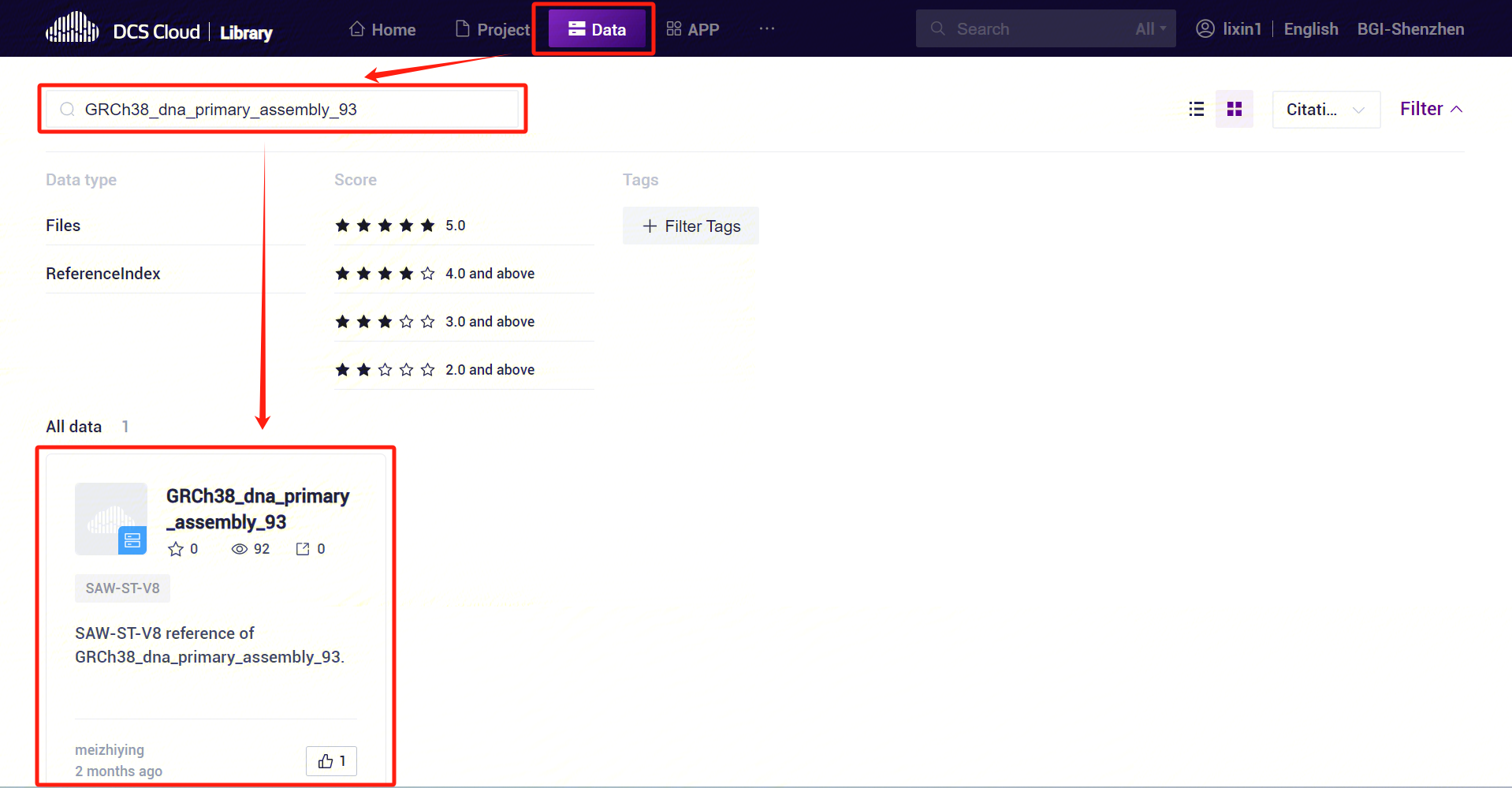
Task: Switch language via English link
Action: point(1311,29)
